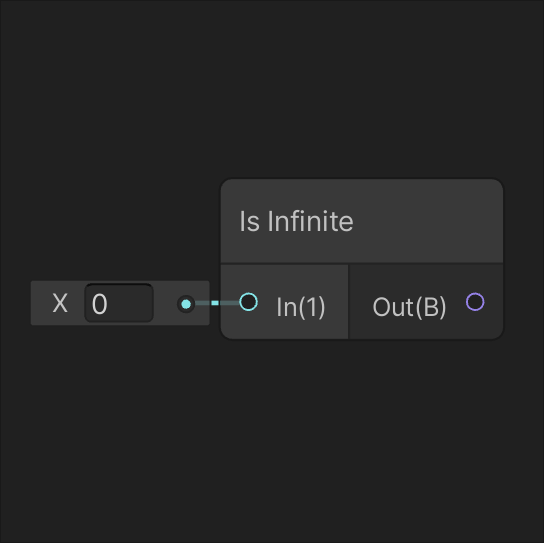Image resolution: width=544 pixels, height=543 pixels.
Task: Focus the X value field showing 0
Action: pyautogui.click(x=119, y=303)
